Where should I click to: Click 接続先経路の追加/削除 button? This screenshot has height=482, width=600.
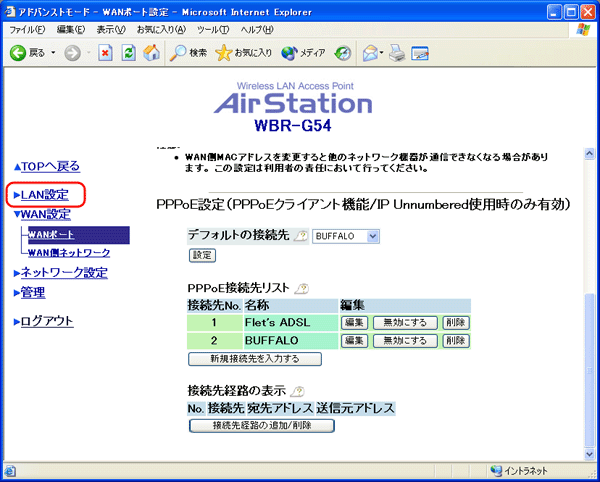point(262,426)
